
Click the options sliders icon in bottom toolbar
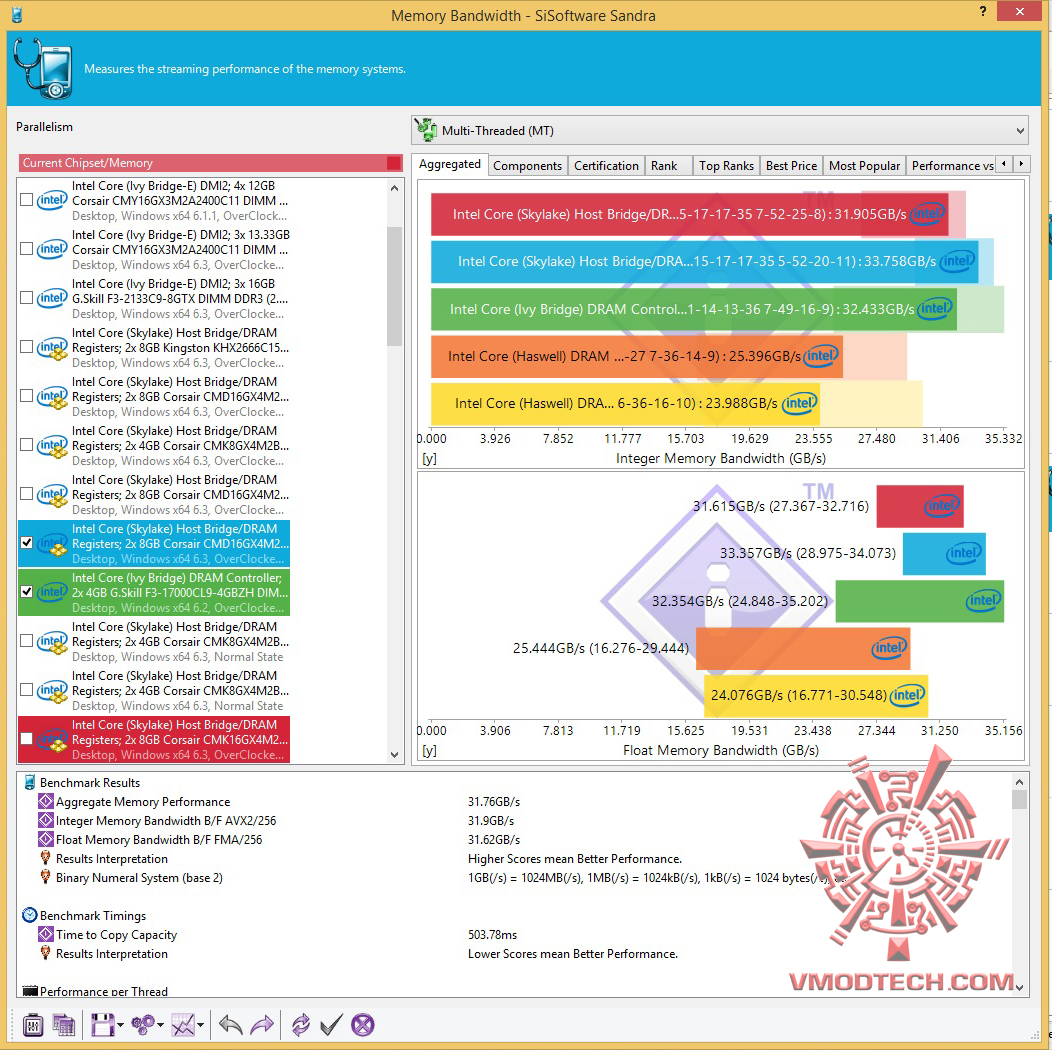click(x=32, y=1025)
